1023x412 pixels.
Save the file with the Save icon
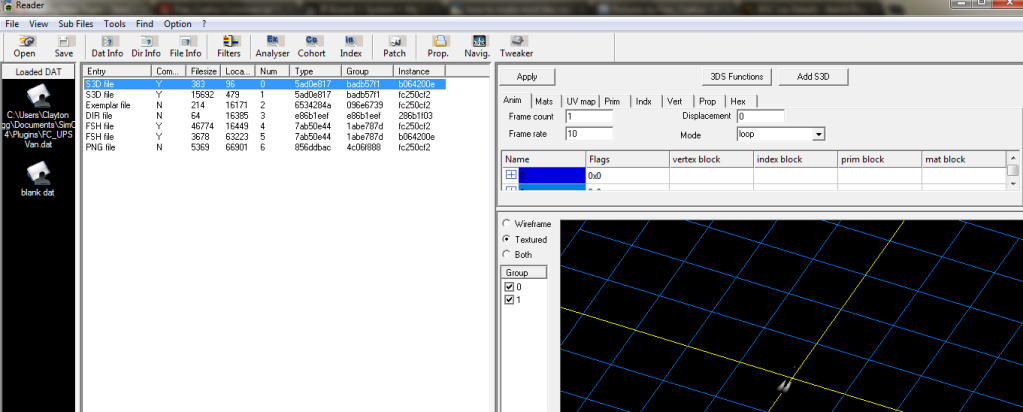click(x=64, y=46)
